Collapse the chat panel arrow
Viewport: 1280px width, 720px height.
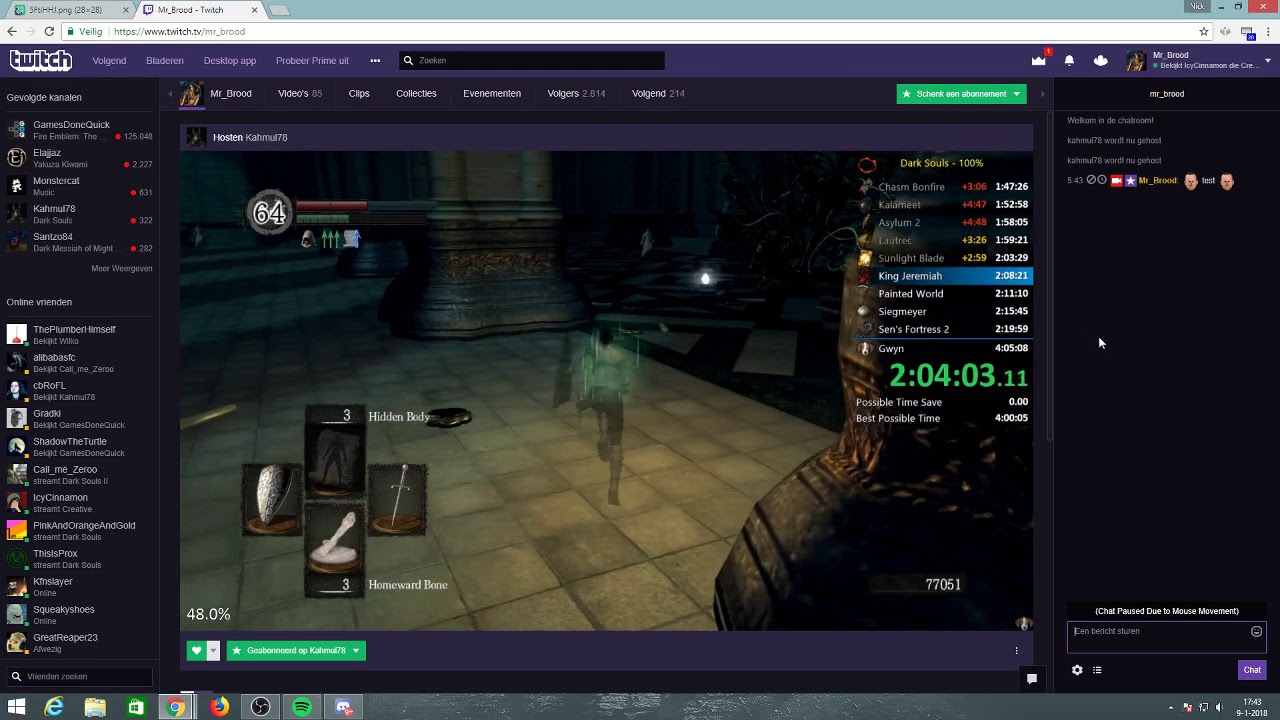click(x=1042, y=94)
